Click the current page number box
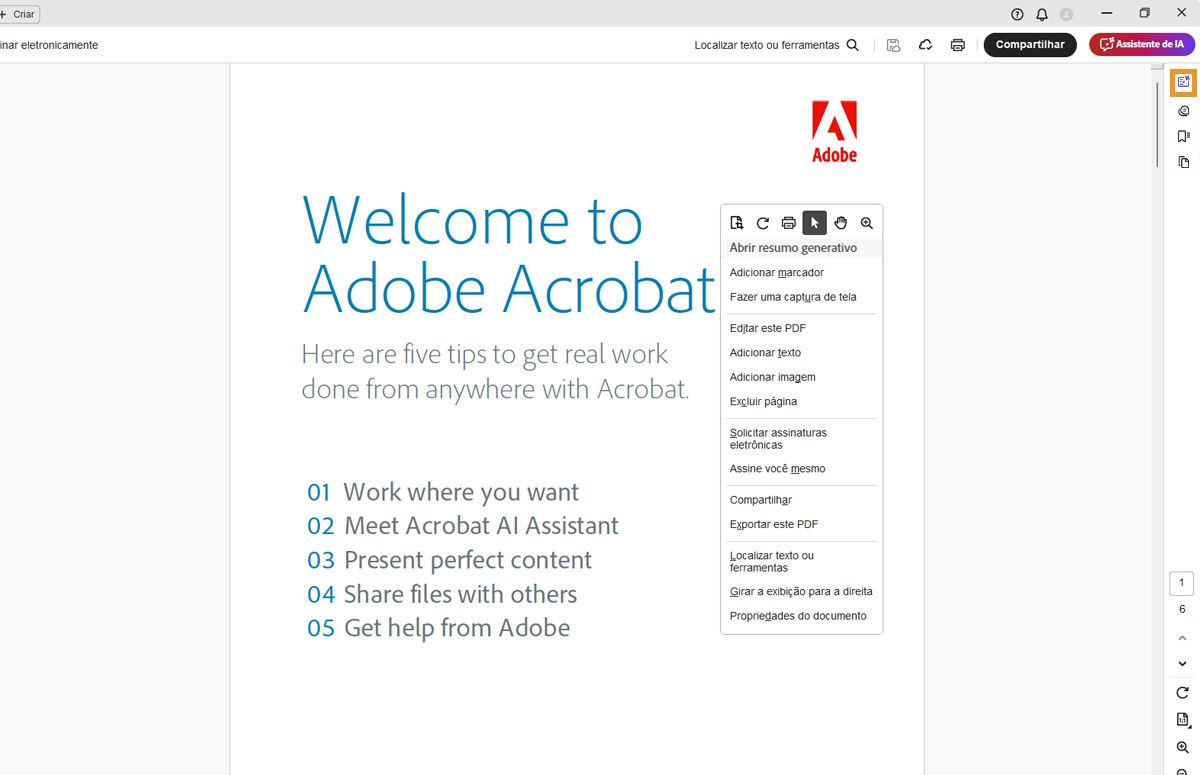Image resolution: width=1200 pixels, height=775 pixels. pos(1181,584)
